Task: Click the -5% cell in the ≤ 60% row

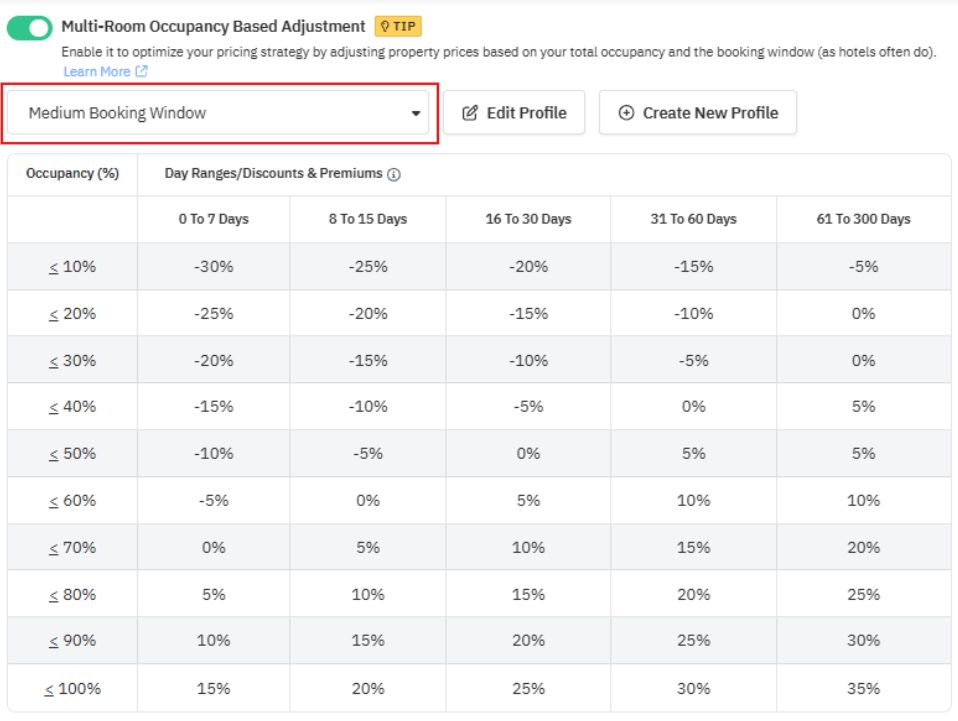Action: (x=213, y=500)
